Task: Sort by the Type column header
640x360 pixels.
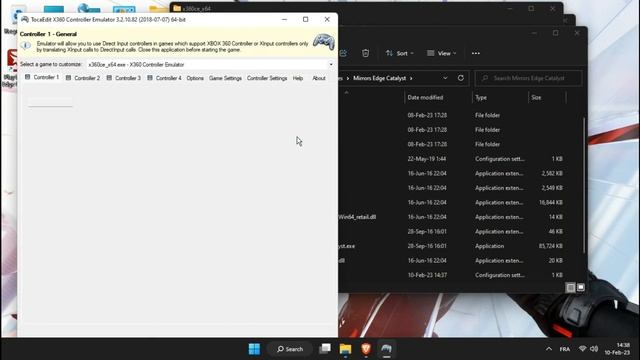Action: (x=500, y=98)
